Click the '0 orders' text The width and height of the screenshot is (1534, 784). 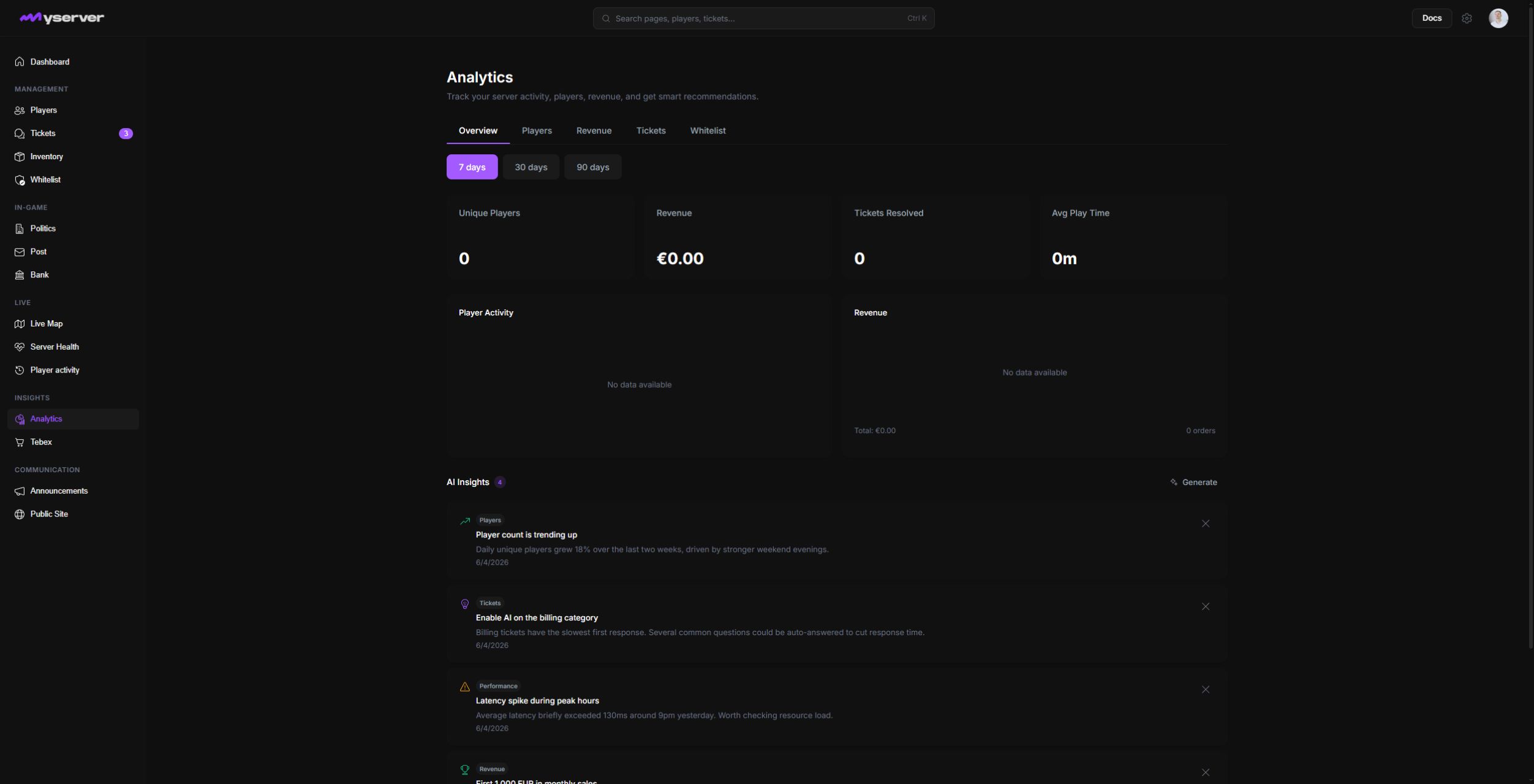point(1200,431)
